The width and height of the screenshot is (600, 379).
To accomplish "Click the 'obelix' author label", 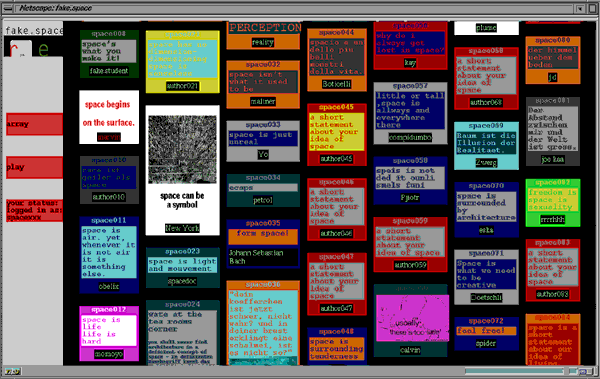I will [x=109, y=286].
